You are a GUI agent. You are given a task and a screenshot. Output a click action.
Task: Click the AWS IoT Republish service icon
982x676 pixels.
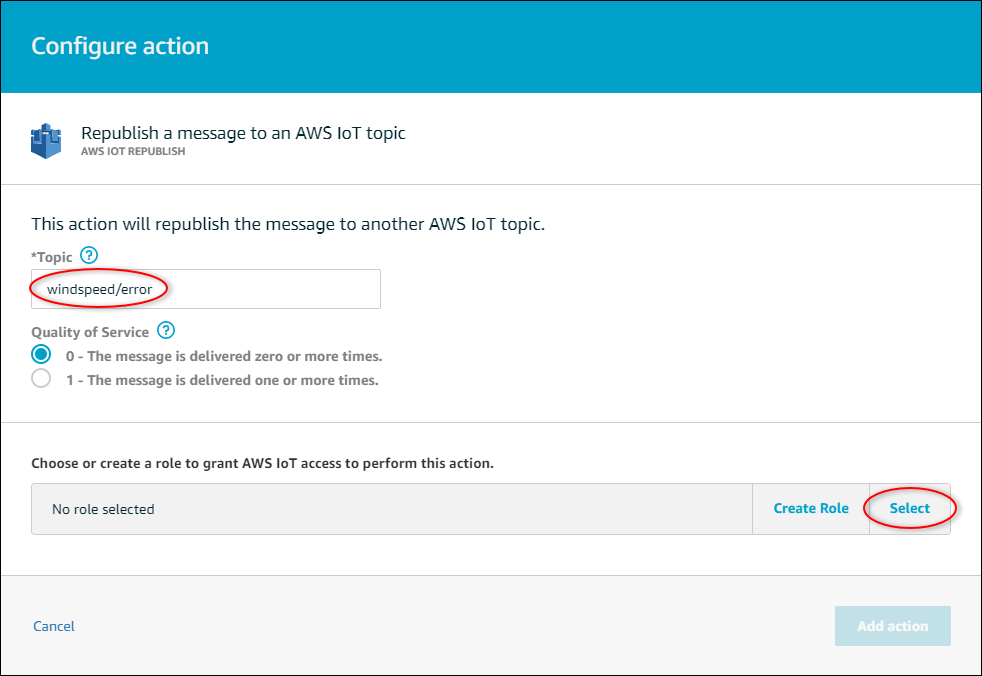coord(44,139)
